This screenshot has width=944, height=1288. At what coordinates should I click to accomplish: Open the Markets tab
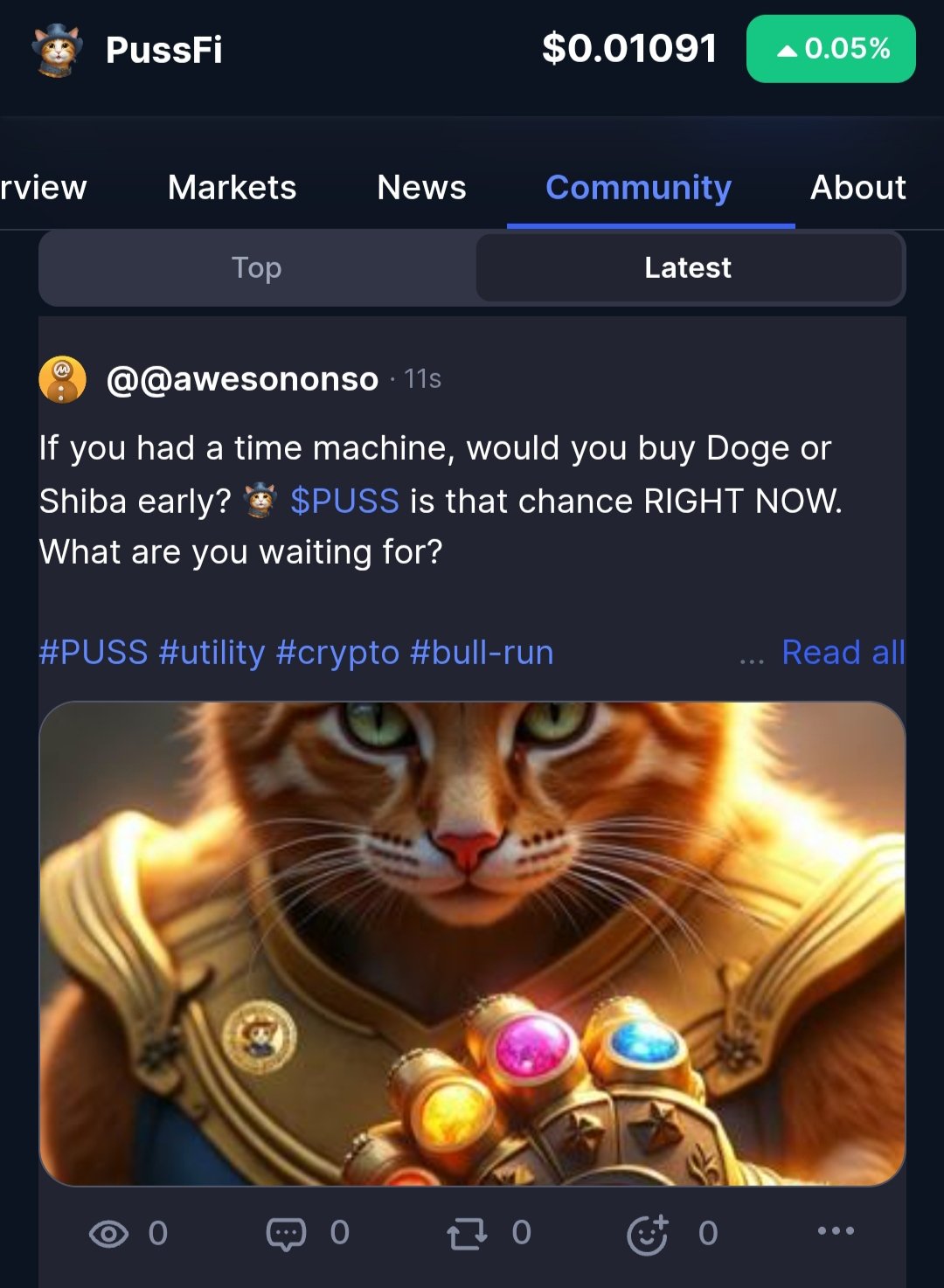coord(232,187)
